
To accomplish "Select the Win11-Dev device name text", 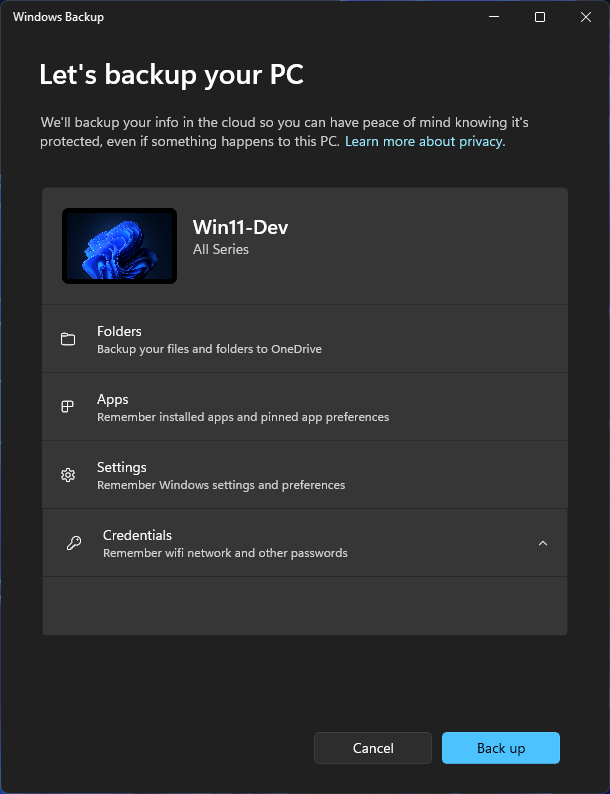I will point(240,227).
